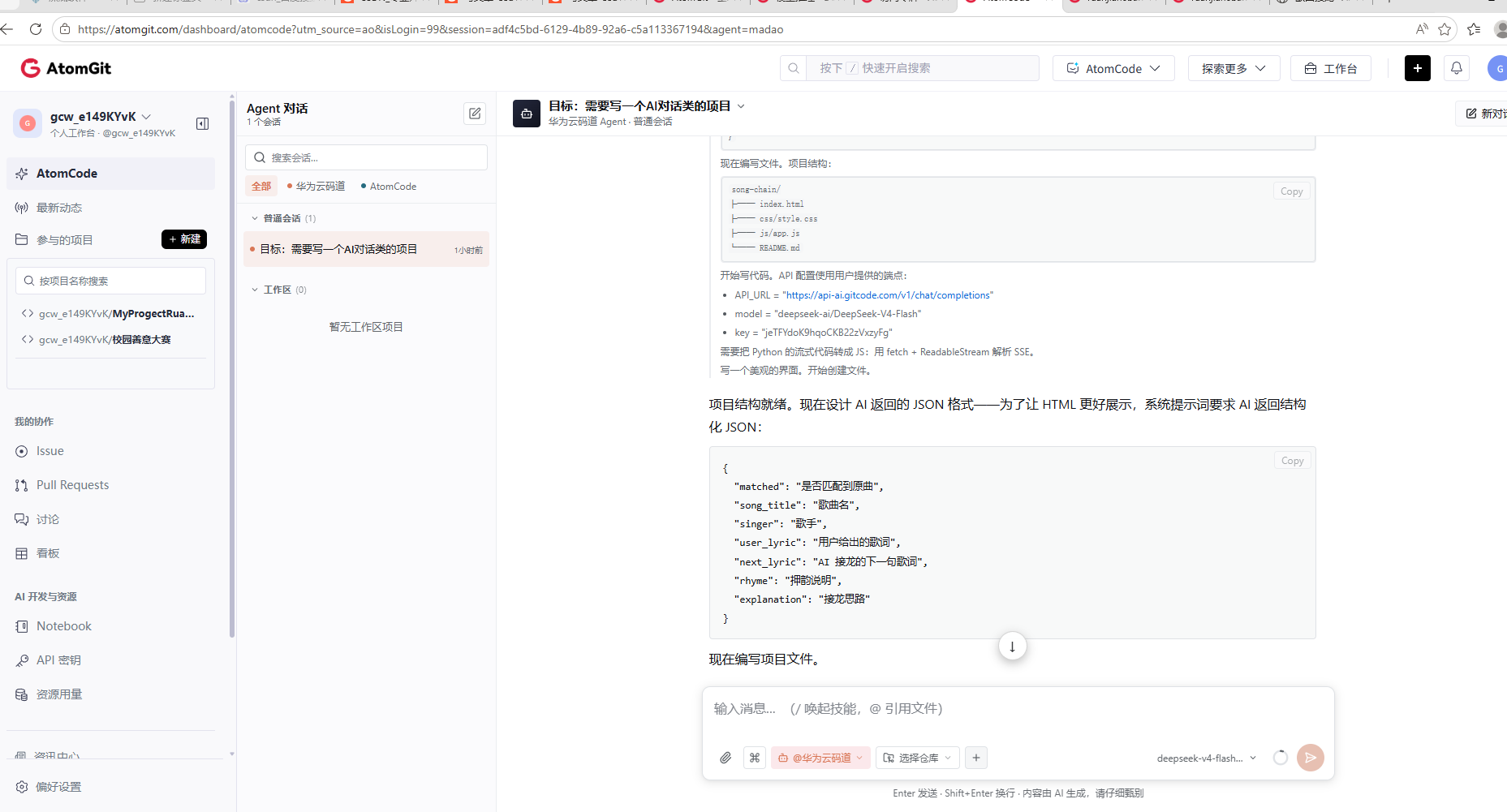Refresh the browser page

coord(36,29)
